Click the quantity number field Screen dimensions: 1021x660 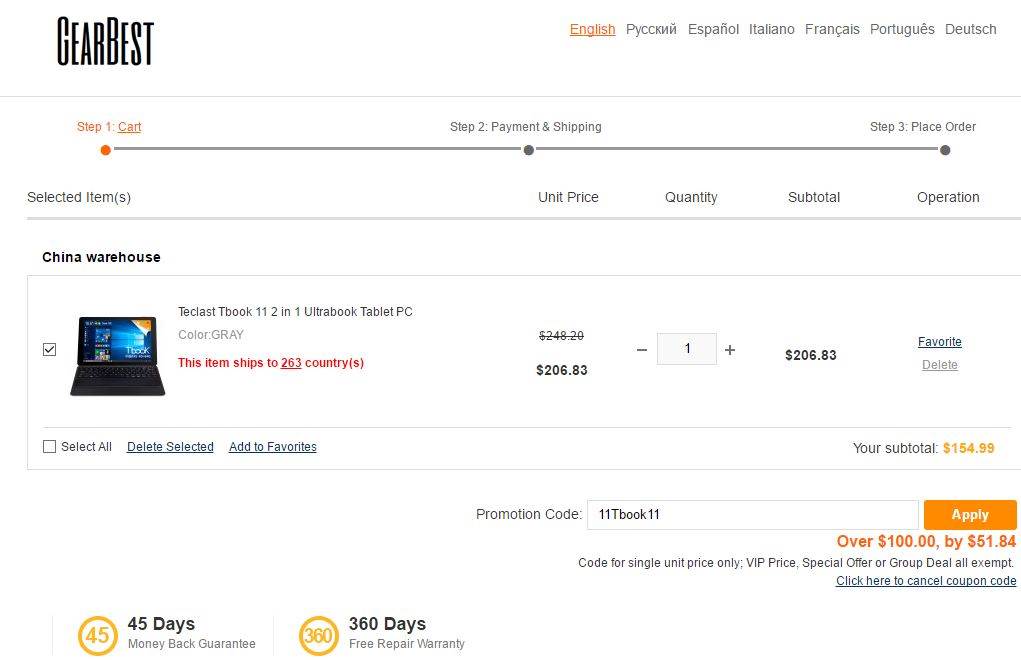pyautogui.click(x=687, y=349)
